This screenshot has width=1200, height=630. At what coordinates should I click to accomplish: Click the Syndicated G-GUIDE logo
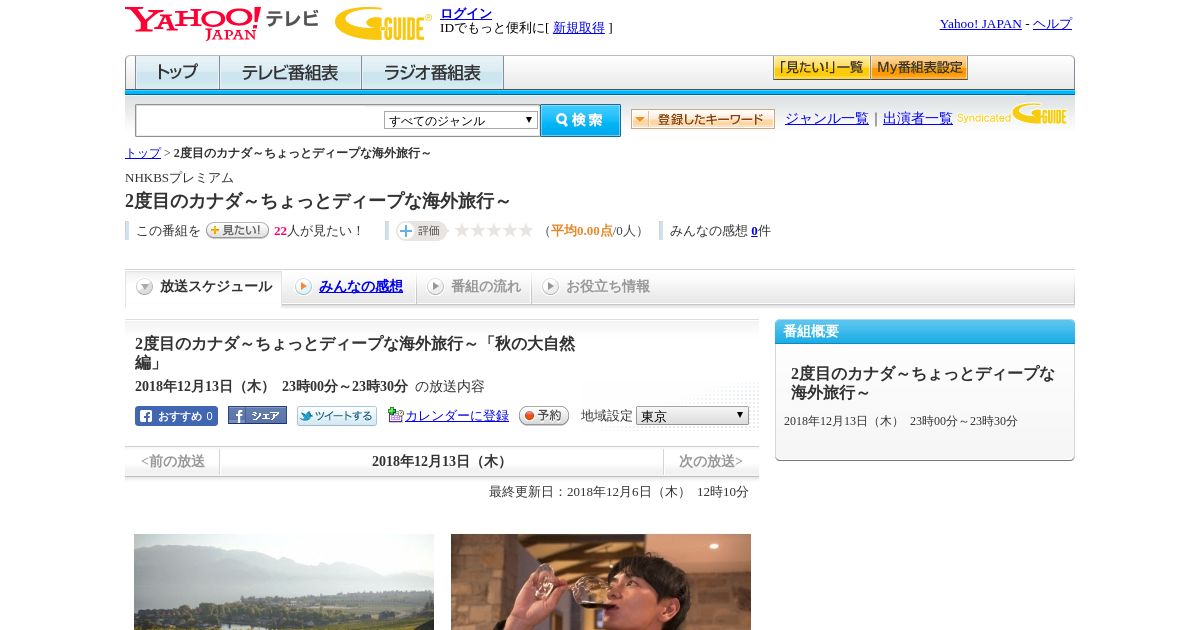coord(1011,115)
